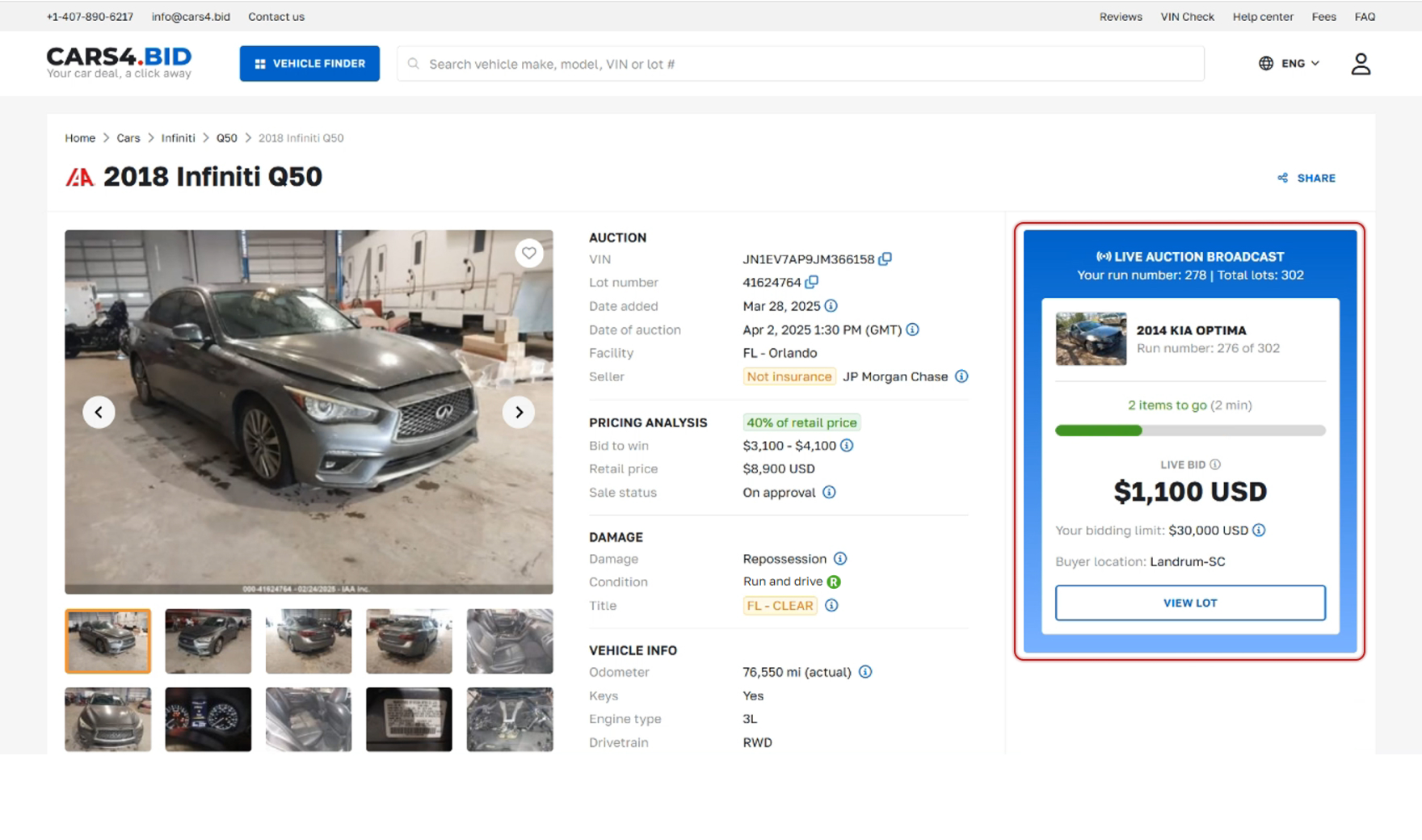Add vehicle to favorites with heart icon
Viewport: 1422px width, 840px height.
(x=529, y=253)
